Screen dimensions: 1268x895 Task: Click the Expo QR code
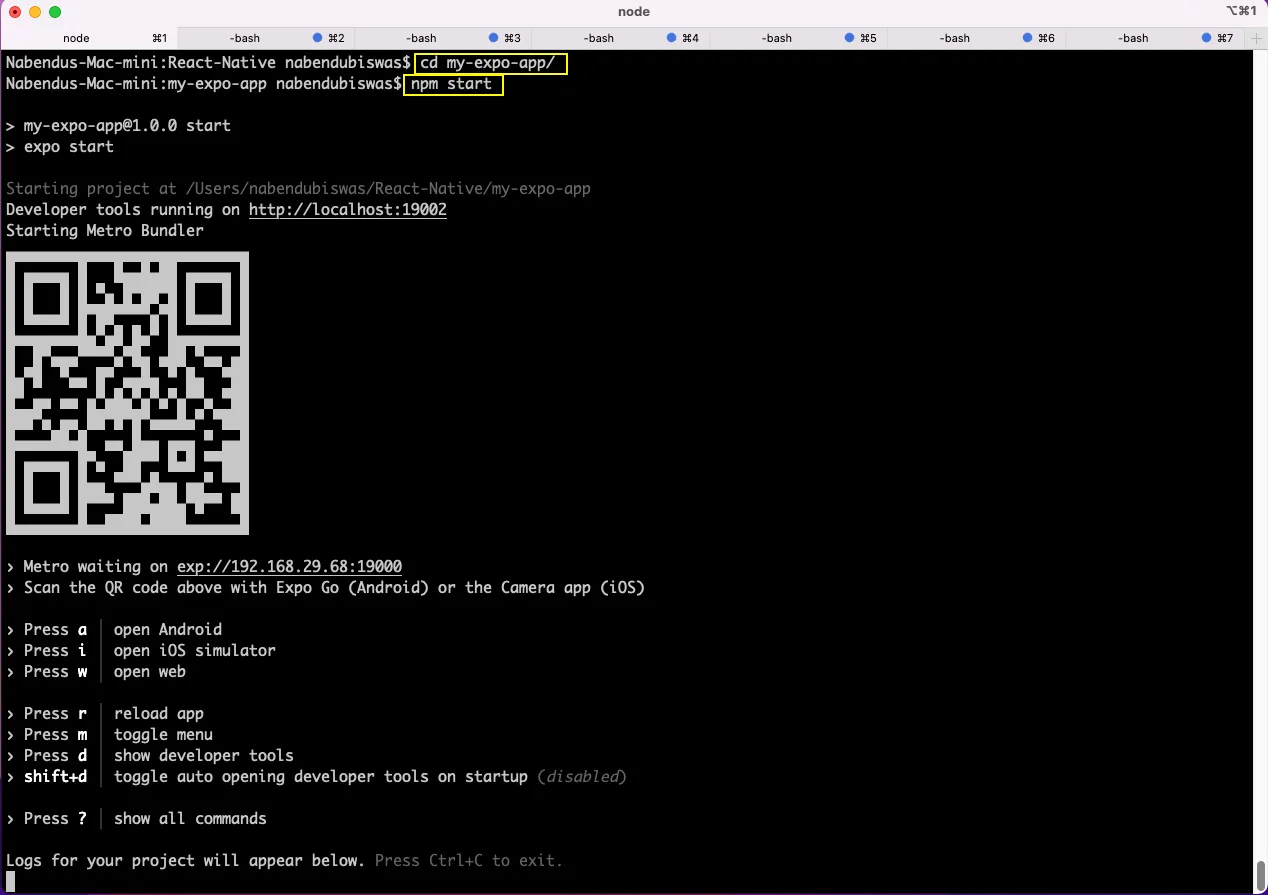pyautogui.click(x=127, y=393)
